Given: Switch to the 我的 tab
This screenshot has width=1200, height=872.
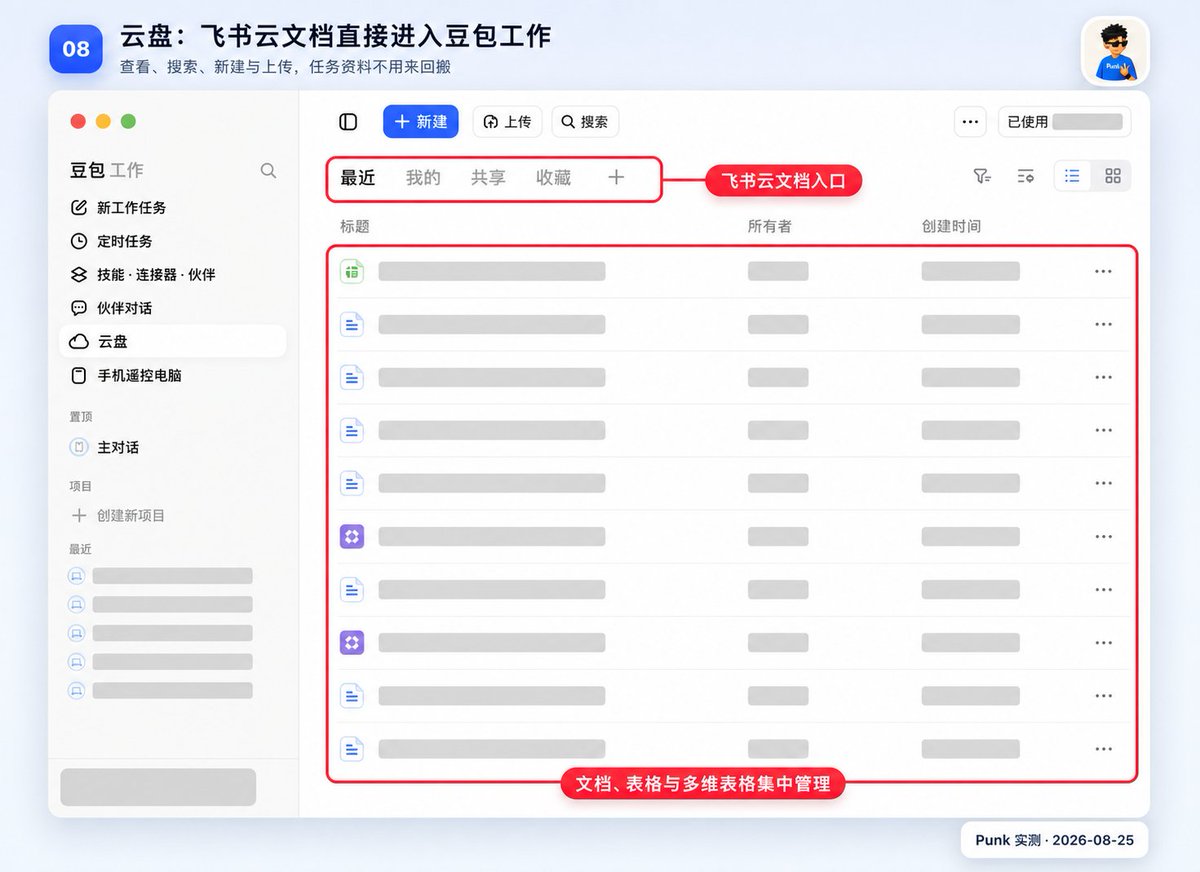Looking at the screenshot, I should 423,178.
